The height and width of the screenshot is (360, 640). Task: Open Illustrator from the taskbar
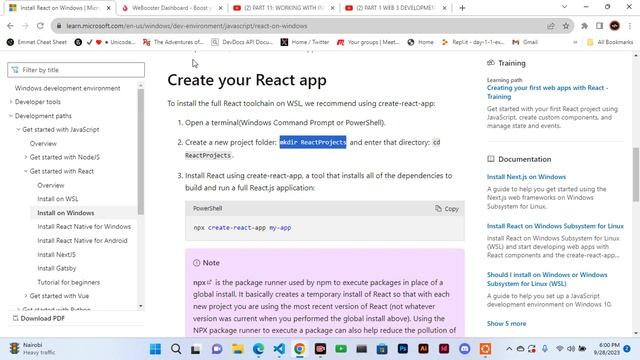pyautogui.click(x=423, y=349)
